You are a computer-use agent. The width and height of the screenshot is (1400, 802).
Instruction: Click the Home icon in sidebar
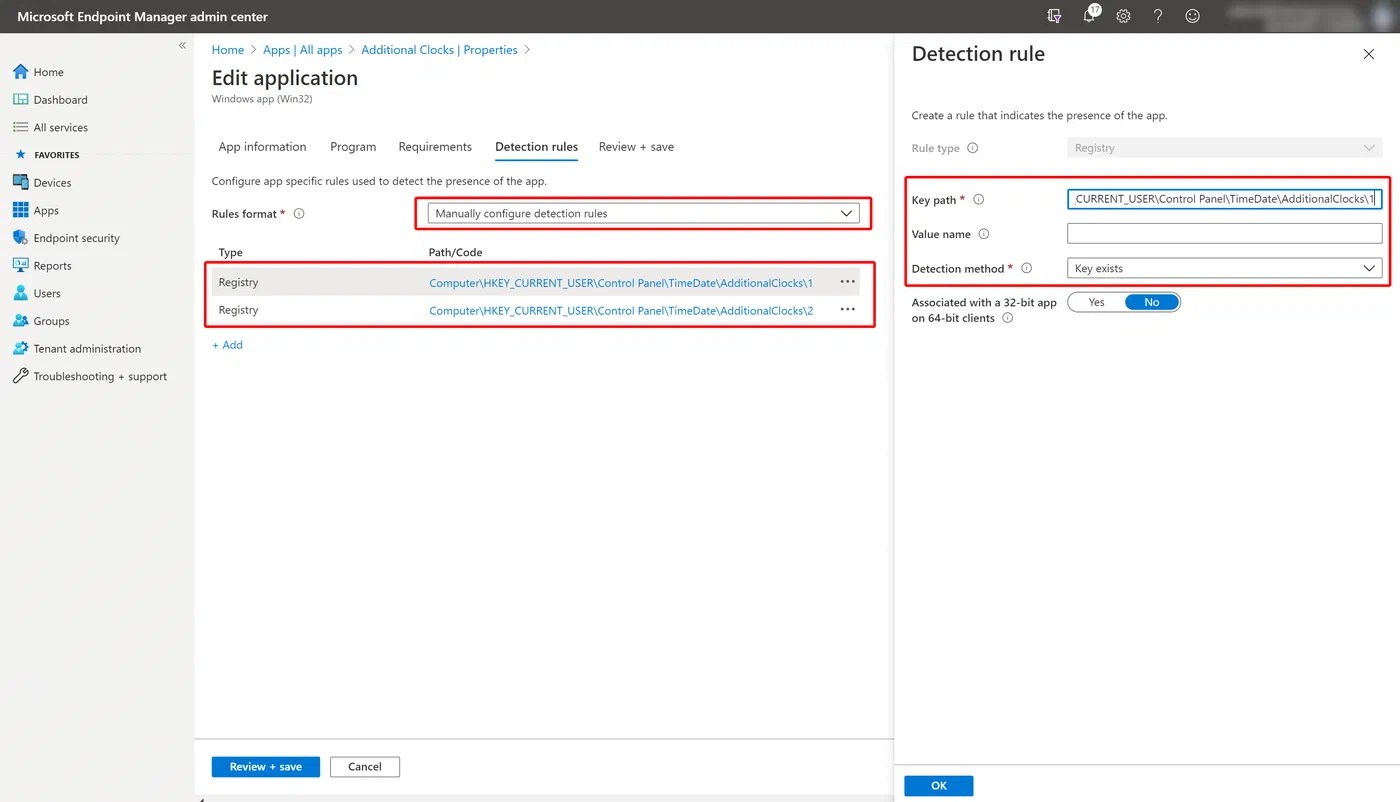20,72
